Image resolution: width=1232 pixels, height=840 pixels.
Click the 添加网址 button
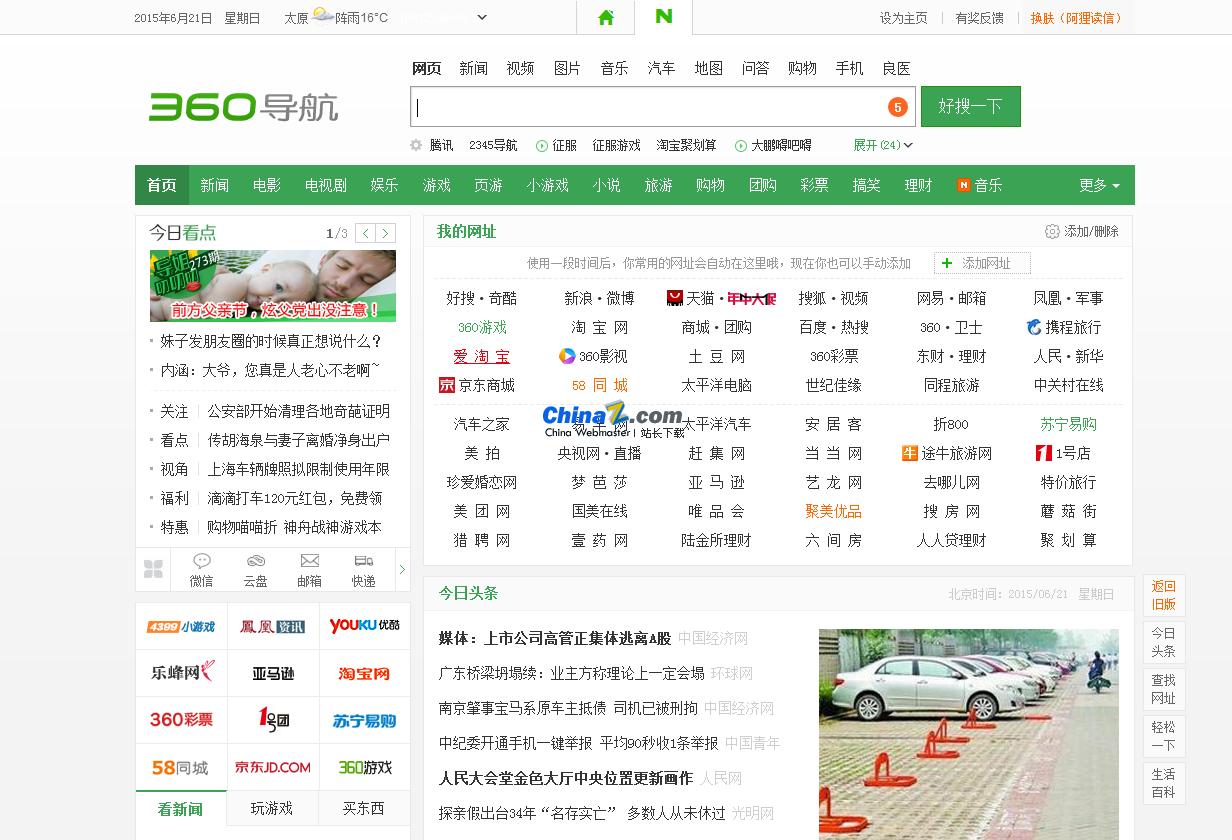982,263
